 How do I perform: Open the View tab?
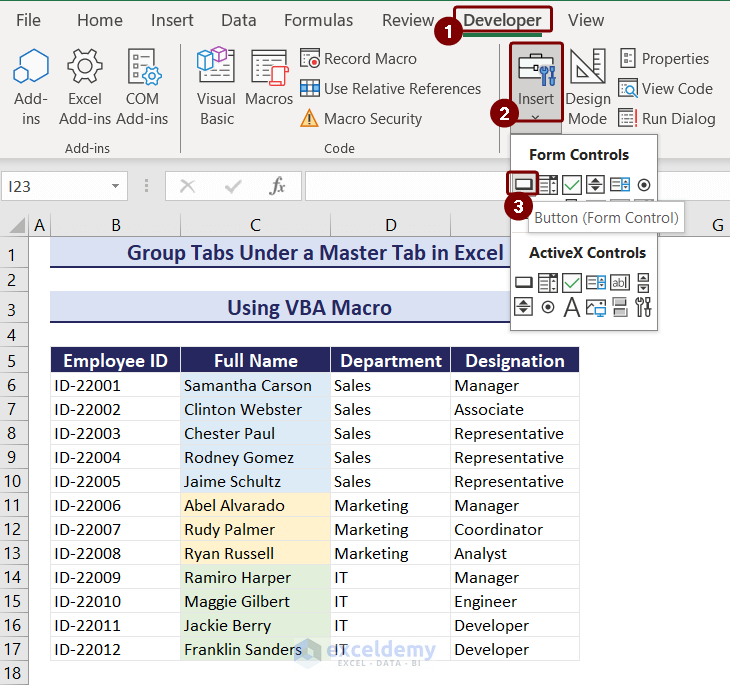click(x=586, y=20)
